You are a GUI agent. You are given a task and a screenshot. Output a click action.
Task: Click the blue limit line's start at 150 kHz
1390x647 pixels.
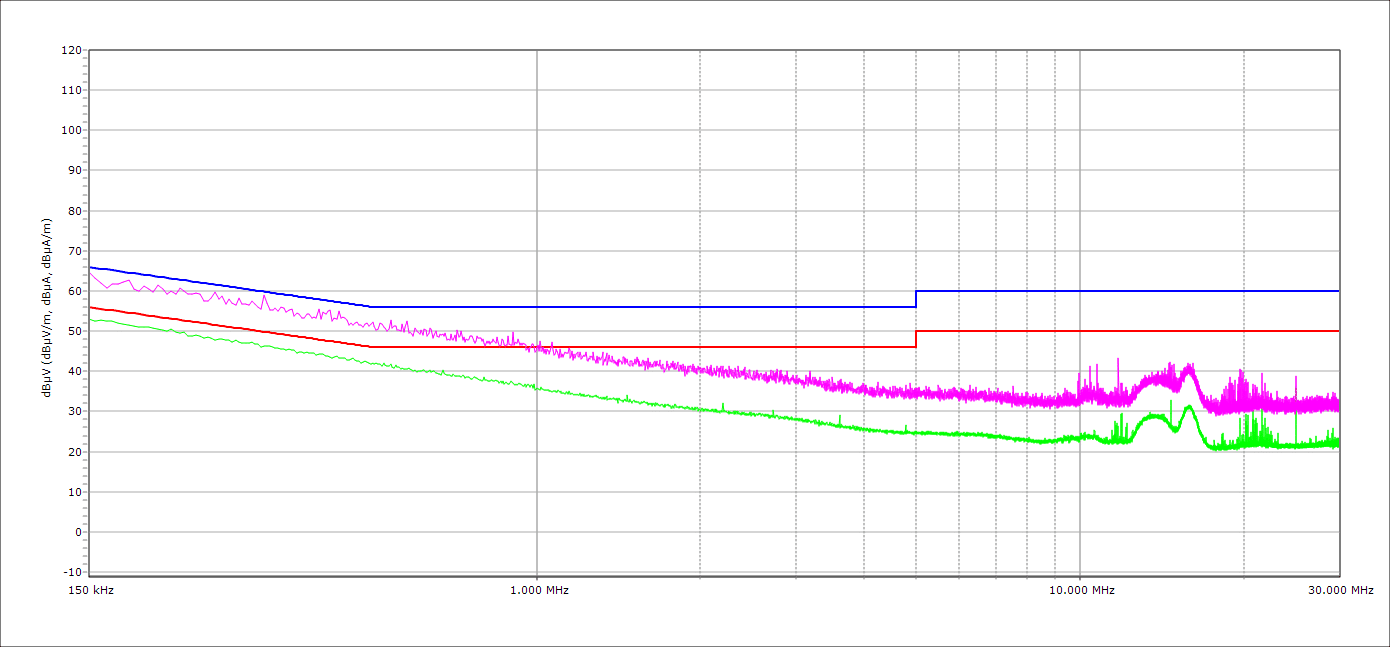91,267
